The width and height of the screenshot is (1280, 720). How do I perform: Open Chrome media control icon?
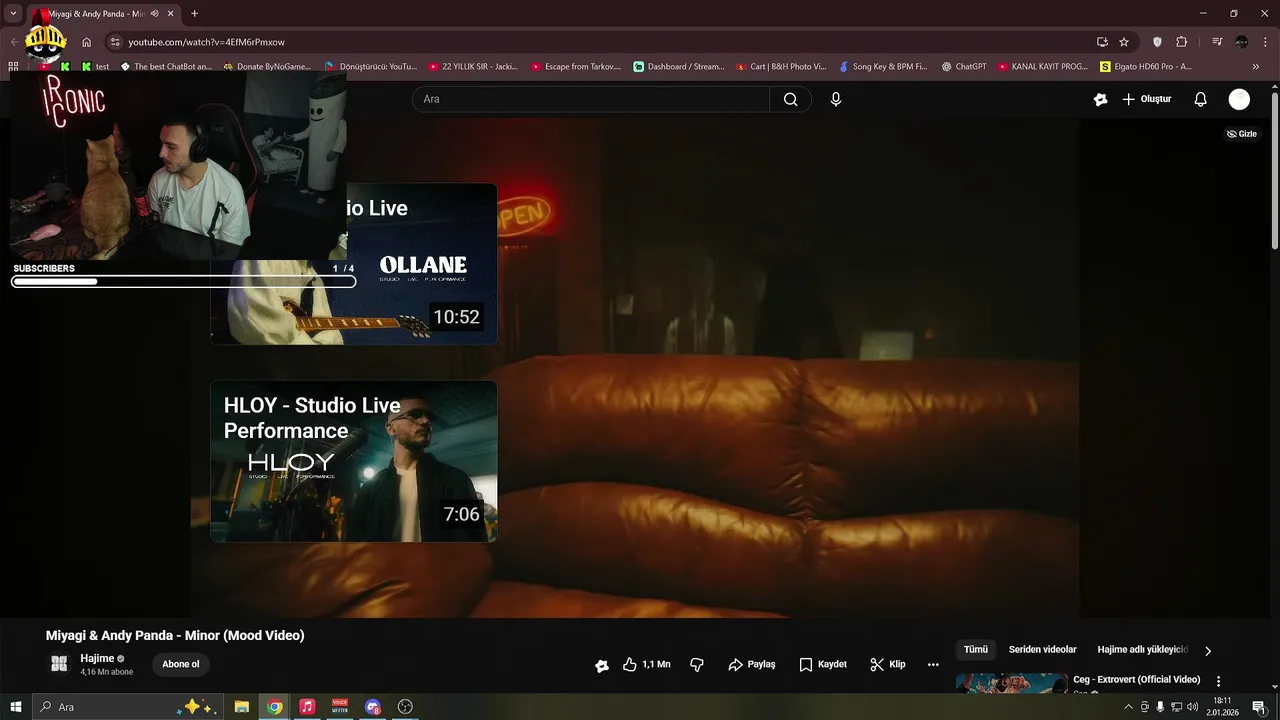click(1217, 42)
